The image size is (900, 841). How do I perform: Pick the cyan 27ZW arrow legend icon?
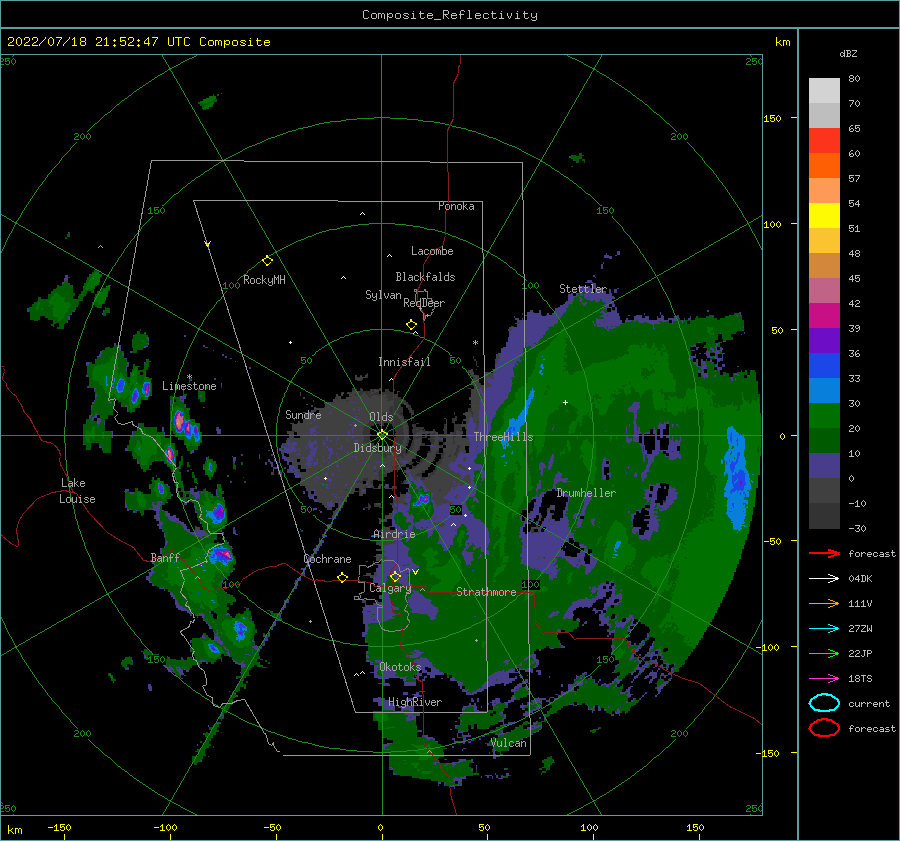[x=824, y=629]
